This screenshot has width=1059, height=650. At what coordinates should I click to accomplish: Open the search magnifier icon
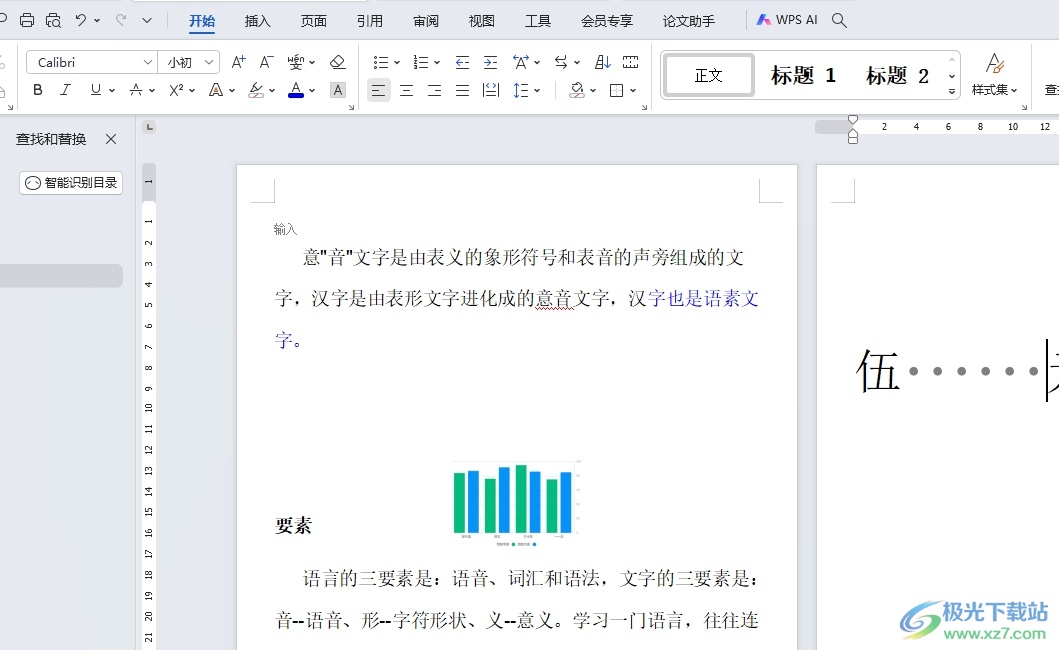pyautogui.click(x=839, y=20)
